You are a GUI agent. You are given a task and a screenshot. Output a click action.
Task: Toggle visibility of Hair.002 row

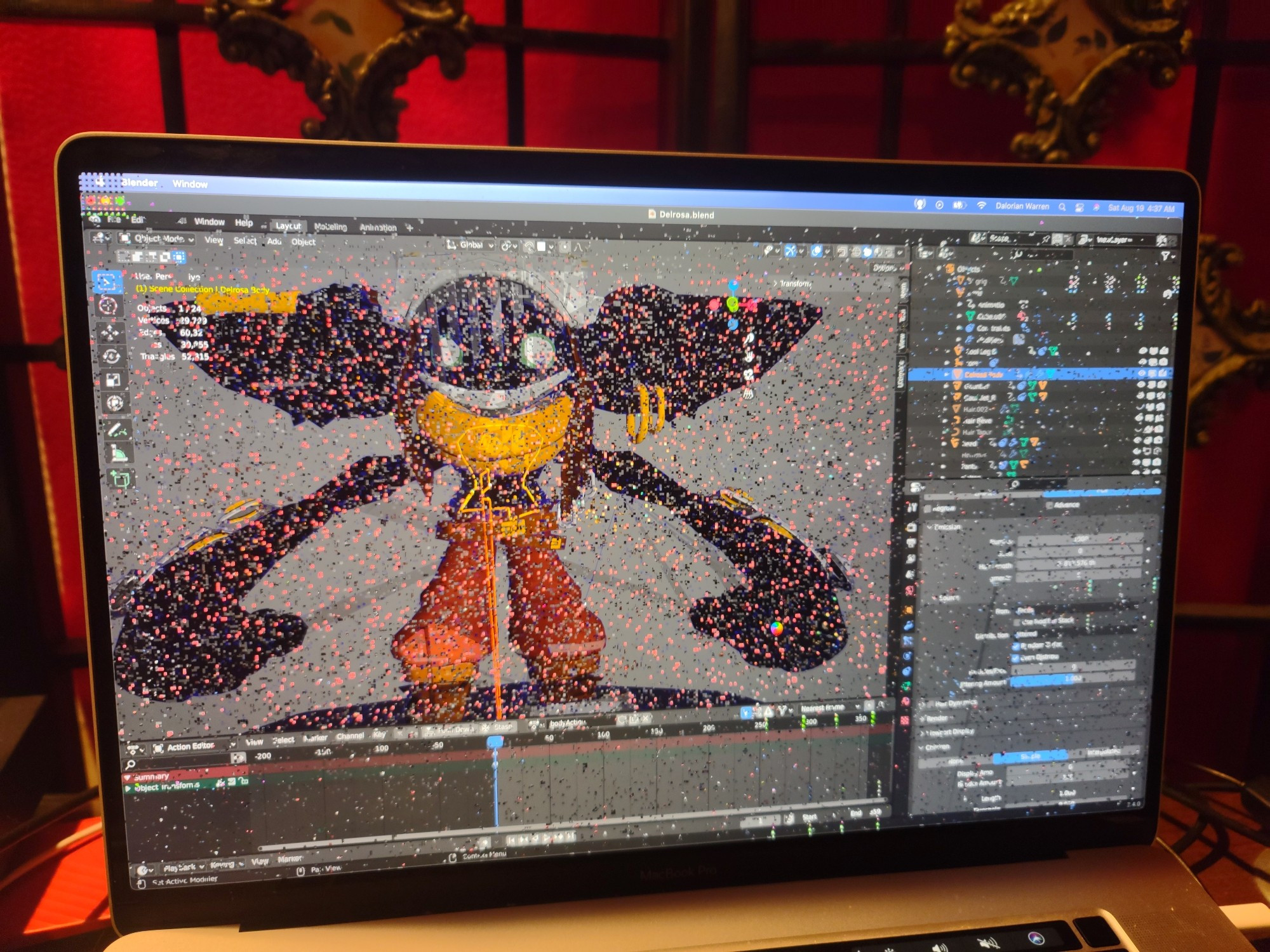click(1140, 407)
